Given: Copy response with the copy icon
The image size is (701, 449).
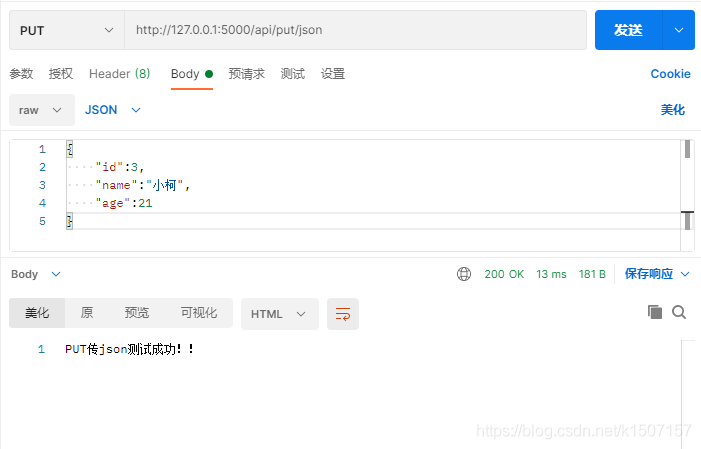Looking at the screenshot, I should coord(655,312).
